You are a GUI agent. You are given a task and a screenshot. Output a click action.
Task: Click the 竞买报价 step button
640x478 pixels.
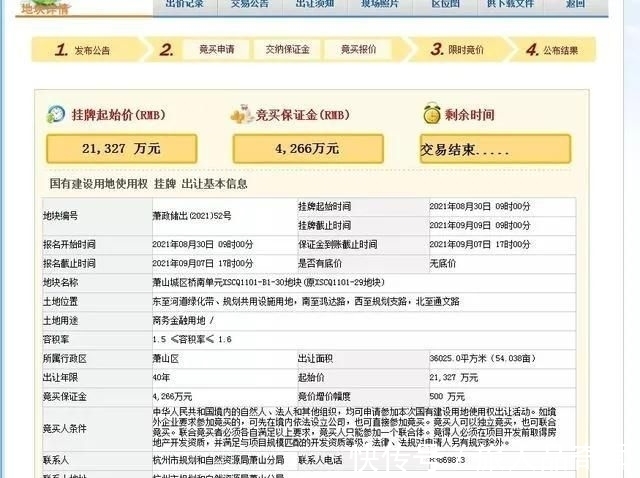pos(358,49)
